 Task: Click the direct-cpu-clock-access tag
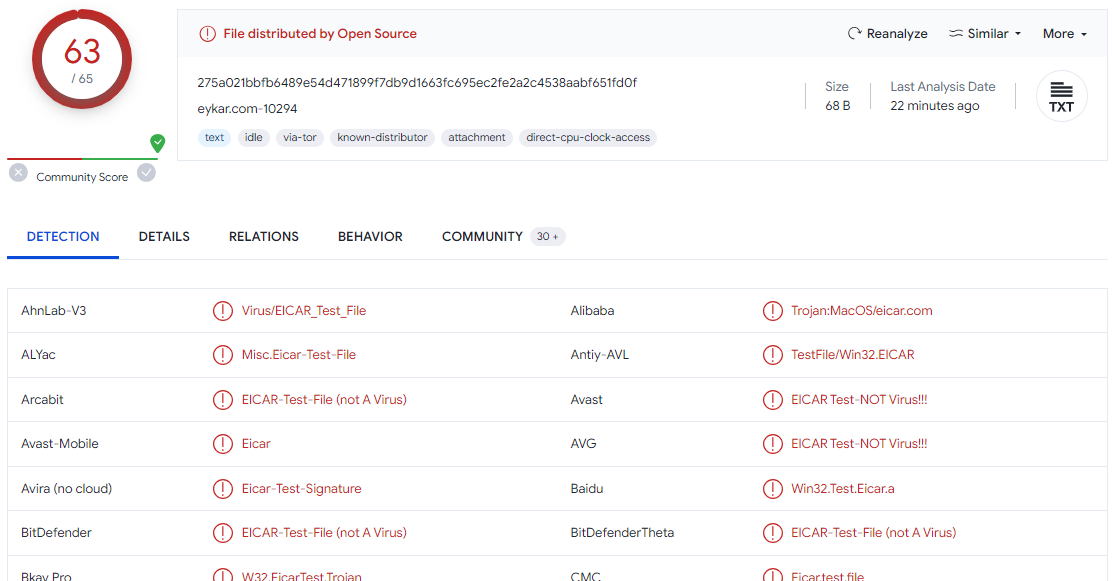pyautogui.click(x=588, y=138)
